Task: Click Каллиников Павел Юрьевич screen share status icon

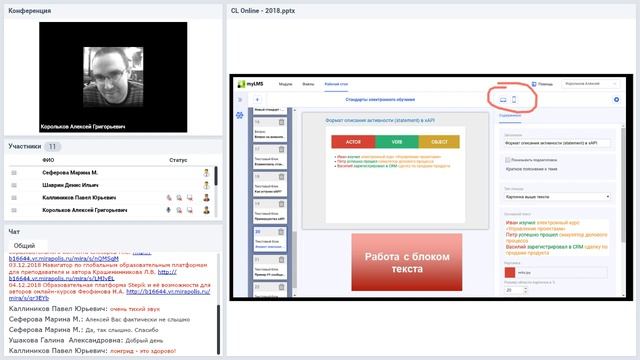Action: coord(190,198)
